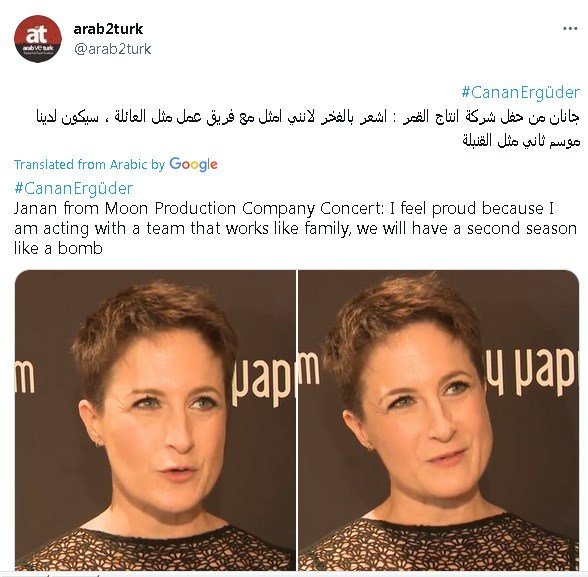The height and width of the screenshot is (577, 588).
Task: Click the first line of Arabic tweet text
Action: tap(308, 117)
